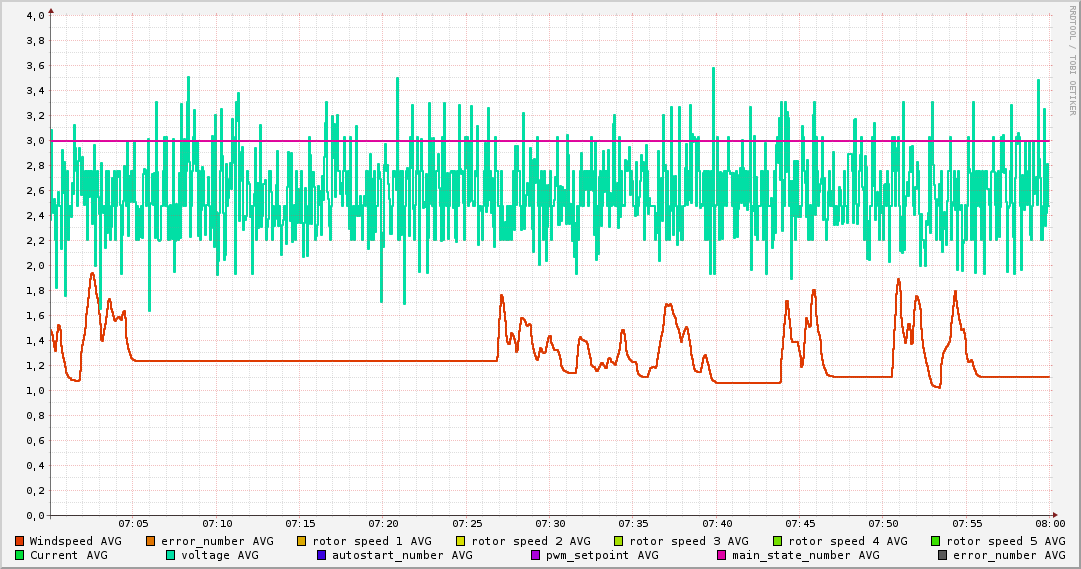The image size is (1081, 569).
Task: Click the rotor speed 5 AVG legend label
Action: click(1005, 541)
